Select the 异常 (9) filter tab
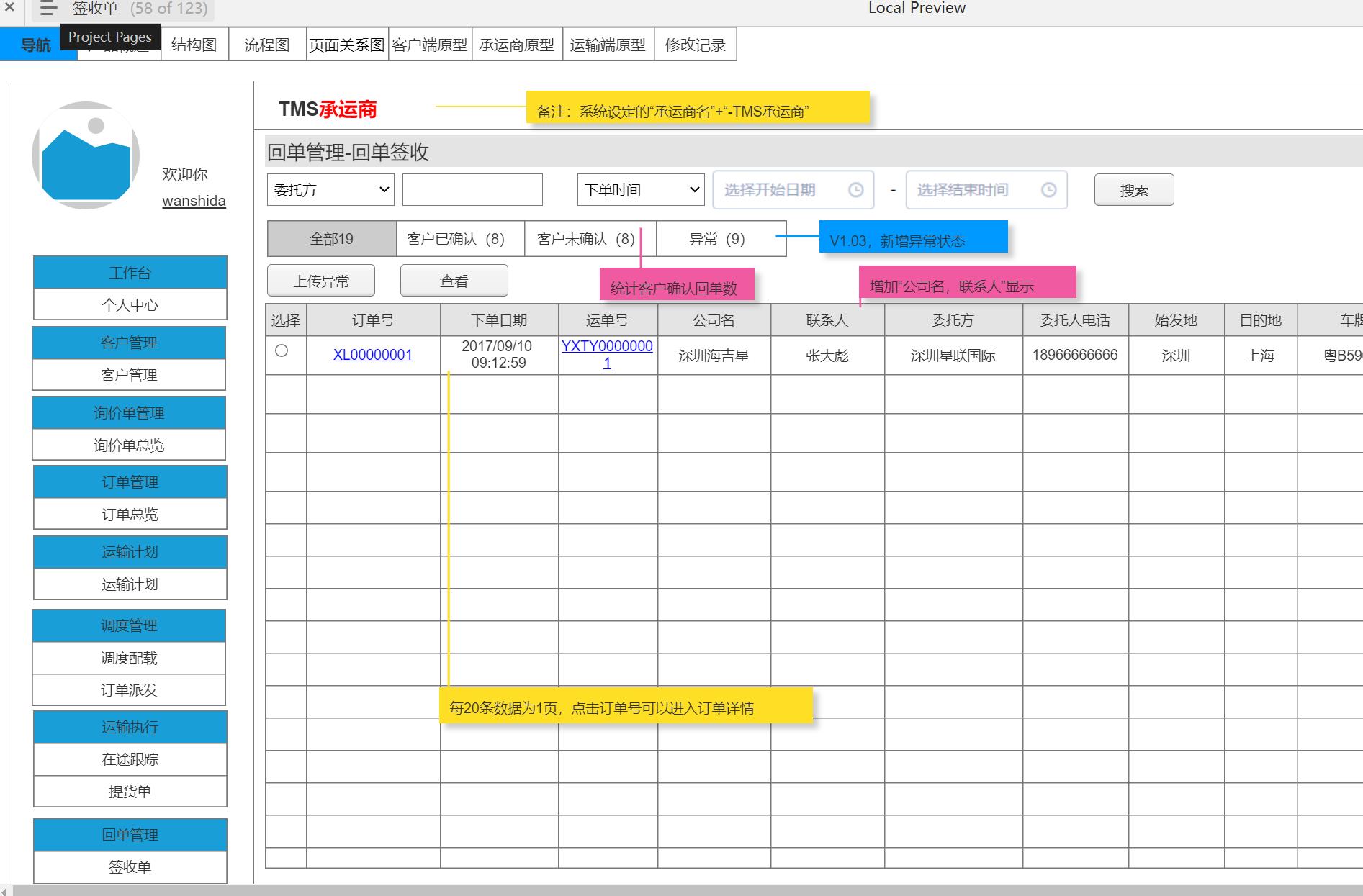This screenshot has width=1363, height=896. (721, 239)
